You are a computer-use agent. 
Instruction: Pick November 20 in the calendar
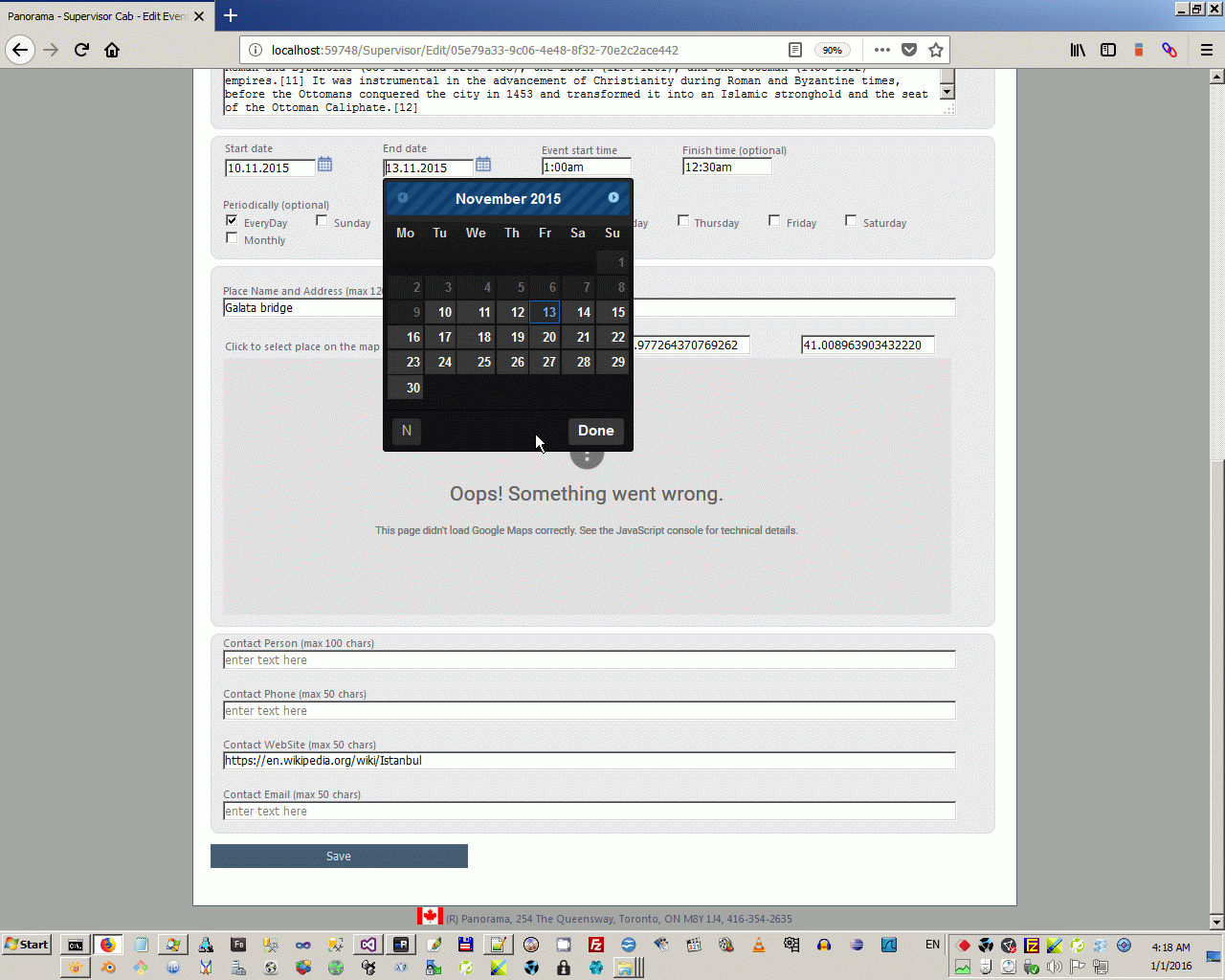point(545,337)
